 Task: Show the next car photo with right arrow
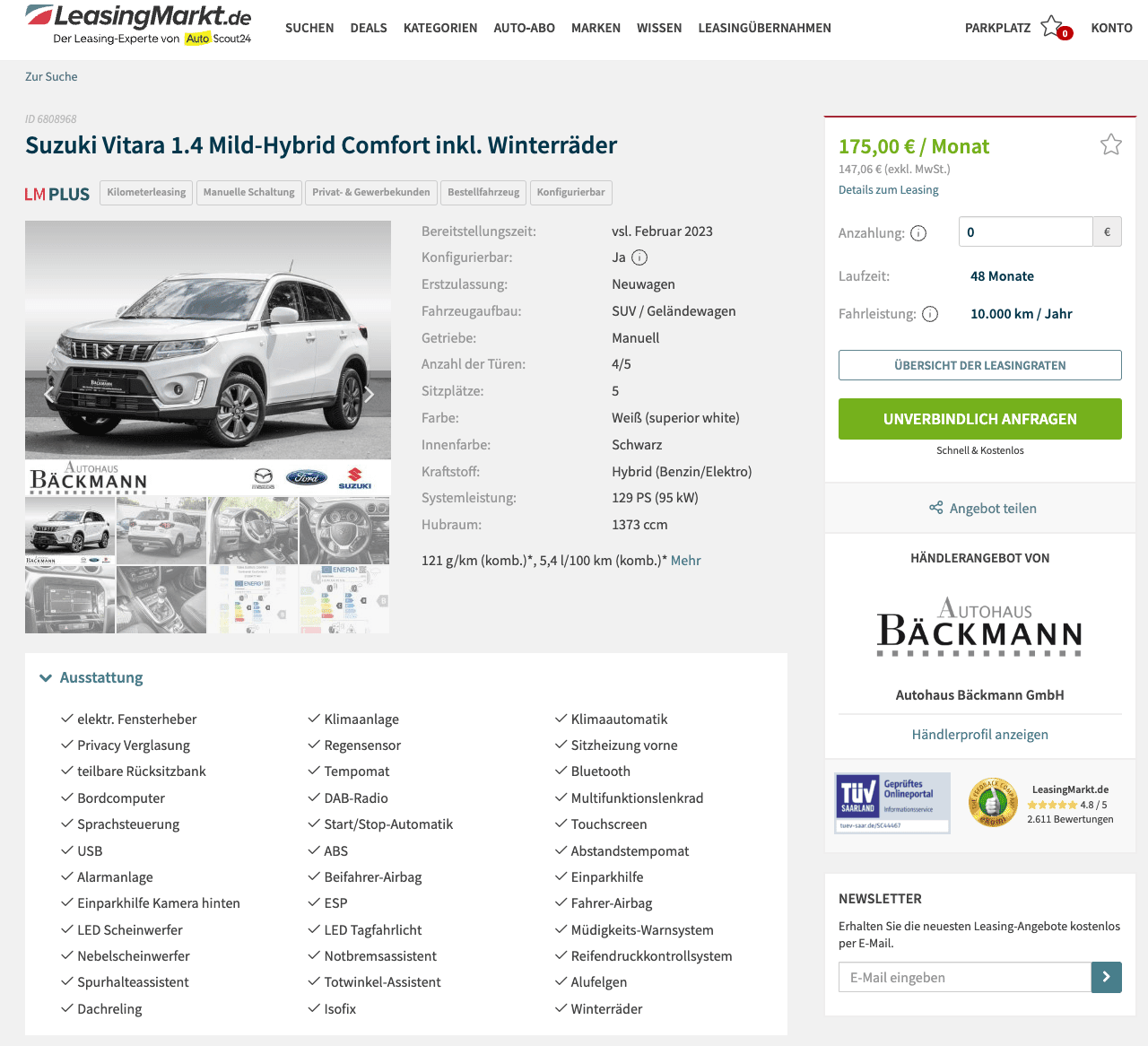point(369,394)
